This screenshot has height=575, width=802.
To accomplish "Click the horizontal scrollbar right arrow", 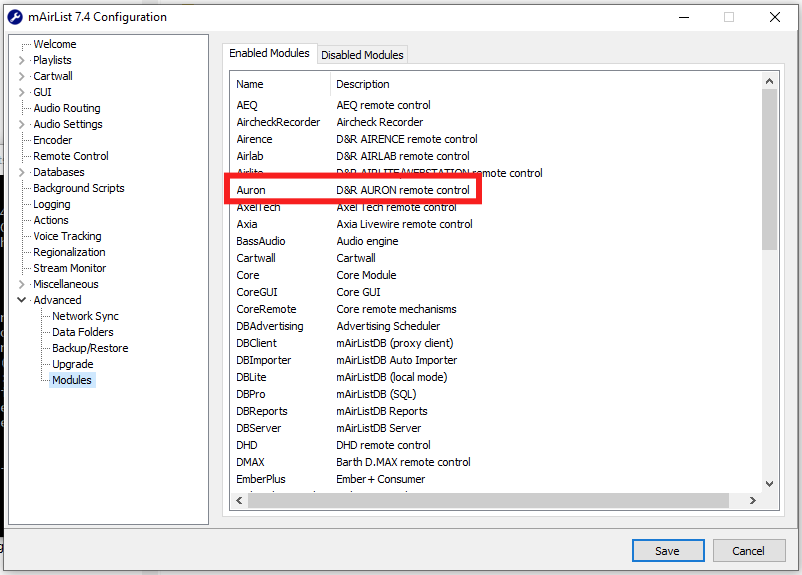I will pyautogui.click(x=752, y=501).
